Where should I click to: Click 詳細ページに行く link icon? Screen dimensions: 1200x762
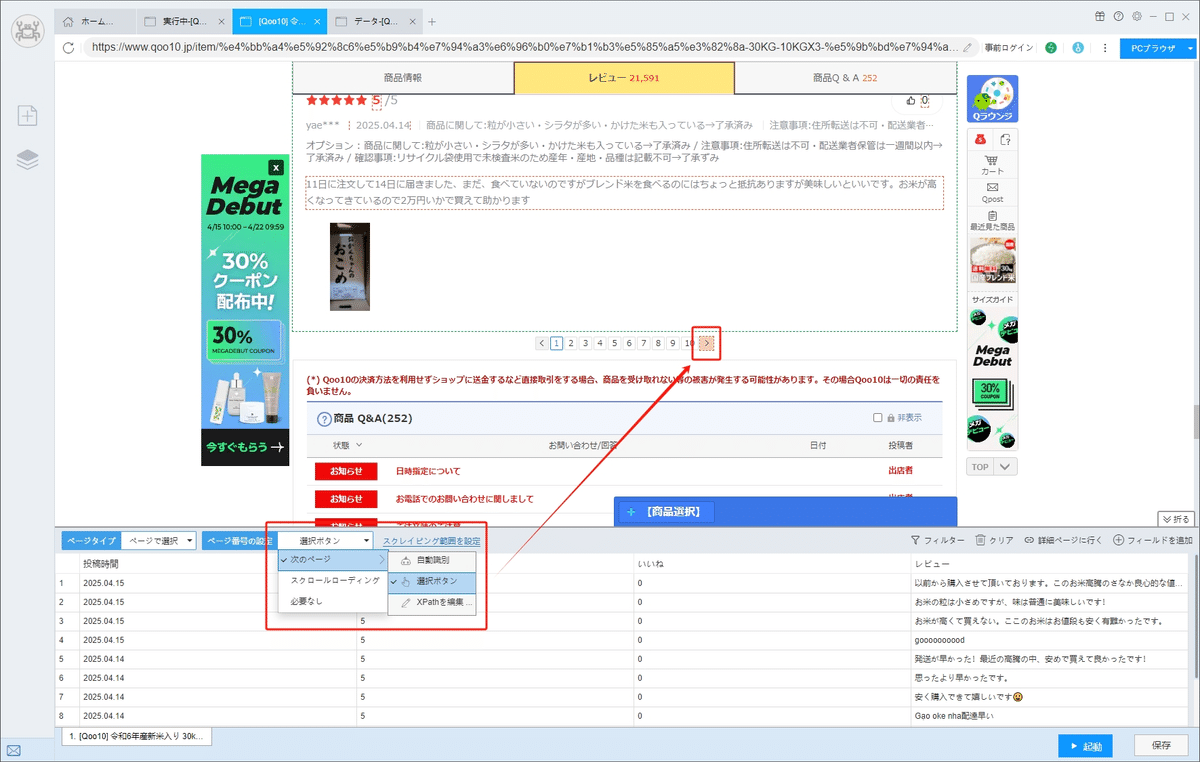pos(1064,540)
